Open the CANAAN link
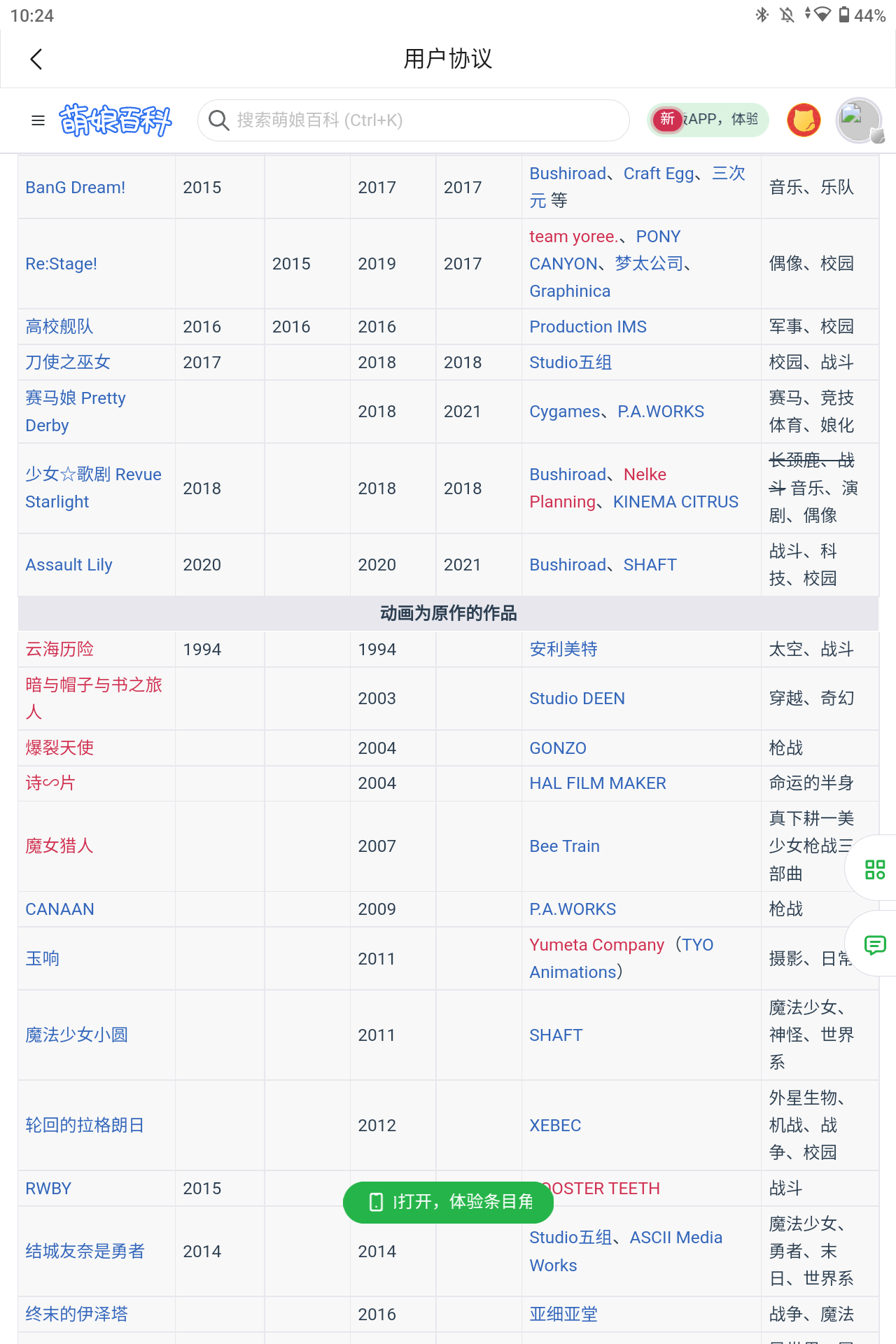 click(x=60, y=909)
